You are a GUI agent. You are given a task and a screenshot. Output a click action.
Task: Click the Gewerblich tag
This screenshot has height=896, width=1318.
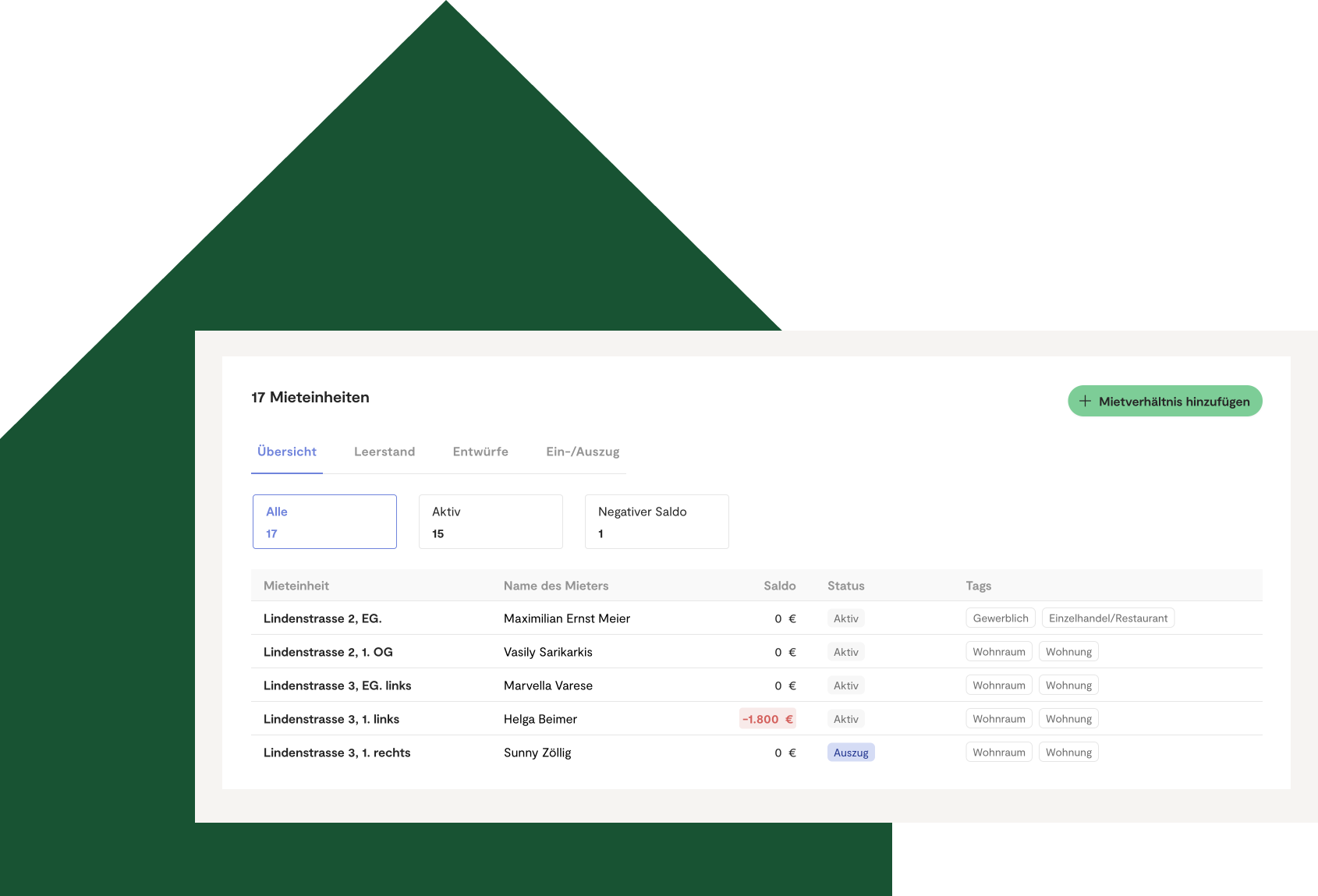click(1001, 618)
